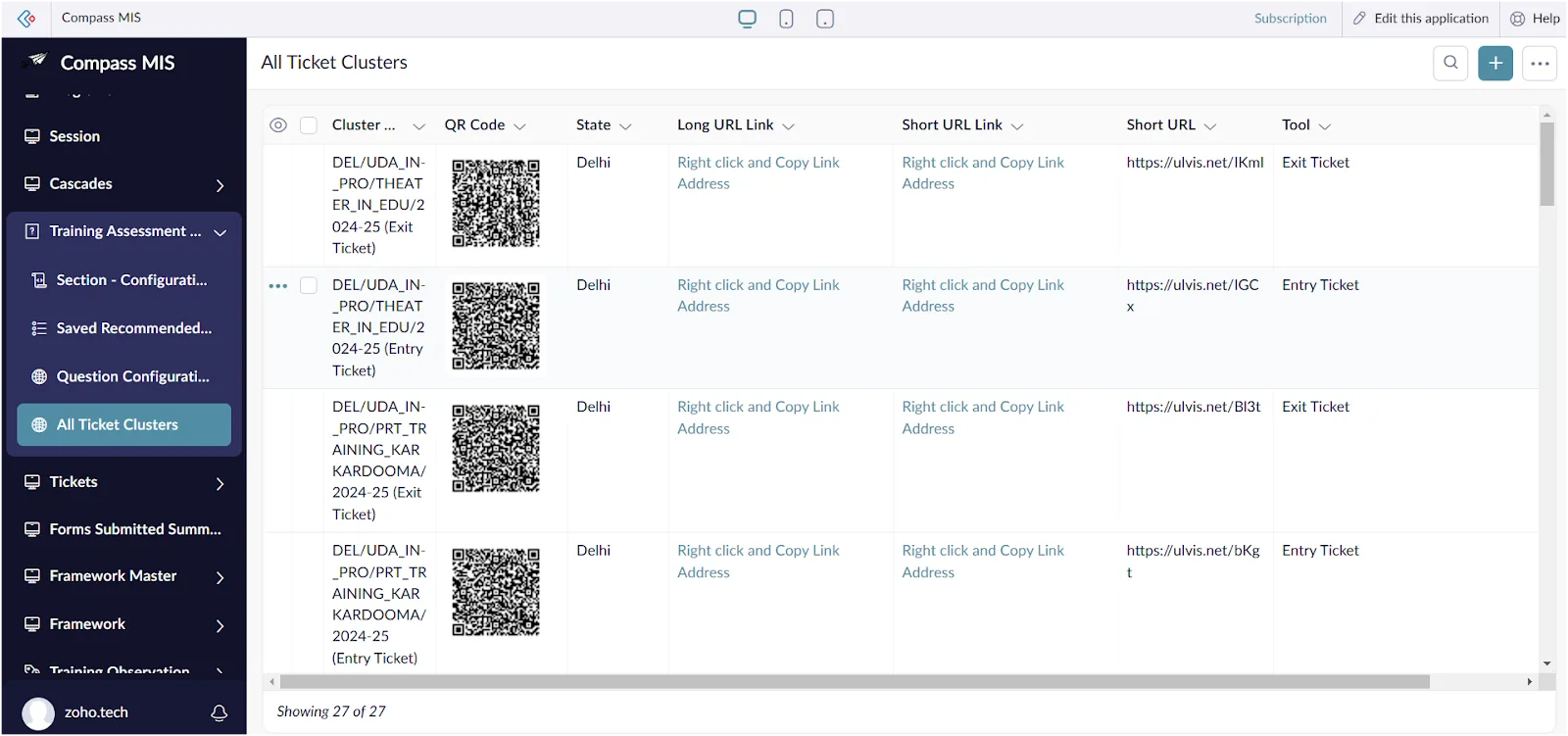Click the zoho.tech user avatar
Image resolution: width=1568 pixels, height=736 pixels.
click(38, 712)
